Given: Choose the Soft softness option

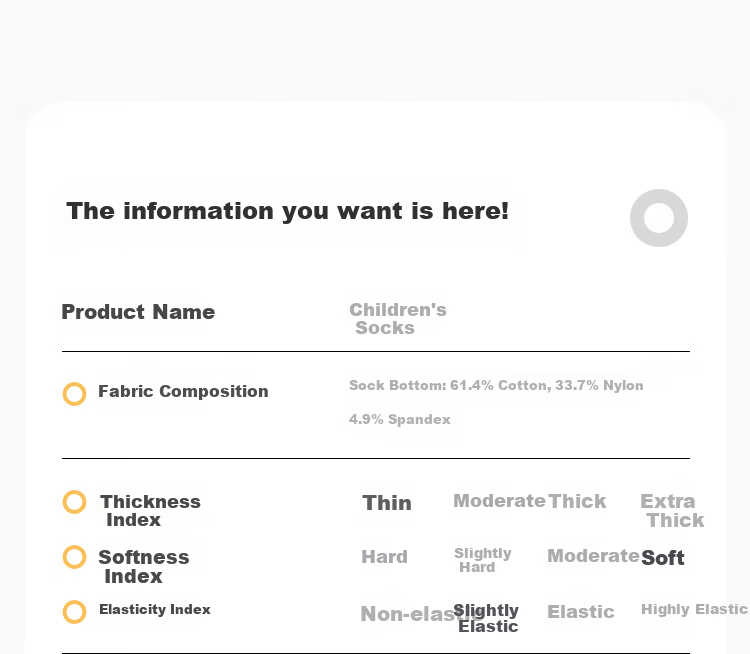Looking at the screenshot, I should point(662,558).
